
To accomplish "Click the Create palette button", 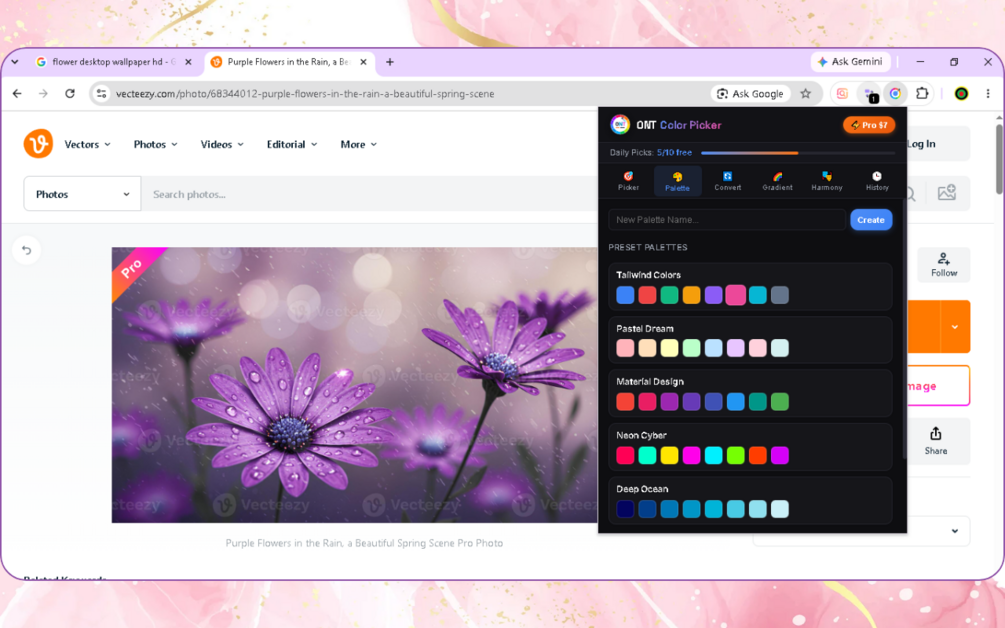I will point(871,220).
